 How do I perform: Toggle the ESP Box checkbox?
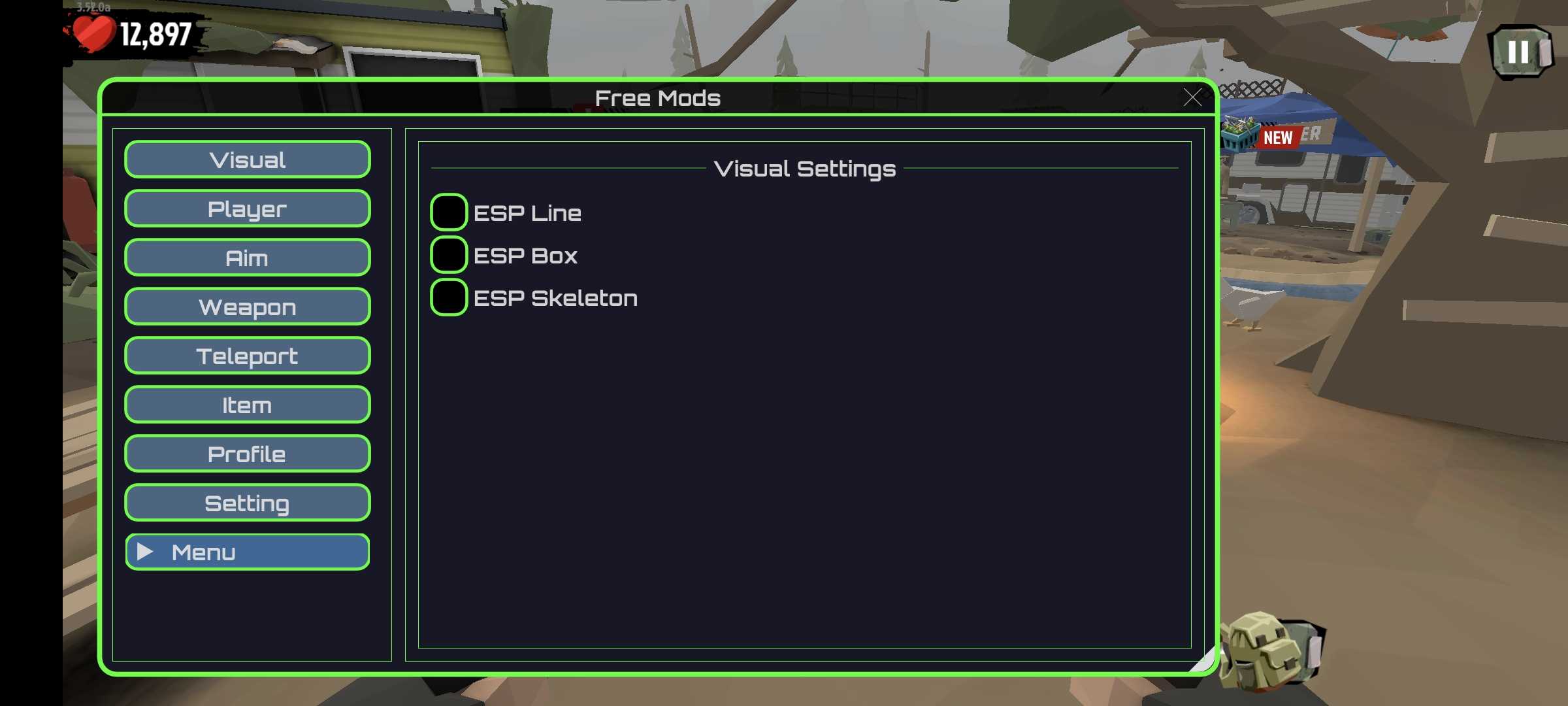[x=449, y=255]
